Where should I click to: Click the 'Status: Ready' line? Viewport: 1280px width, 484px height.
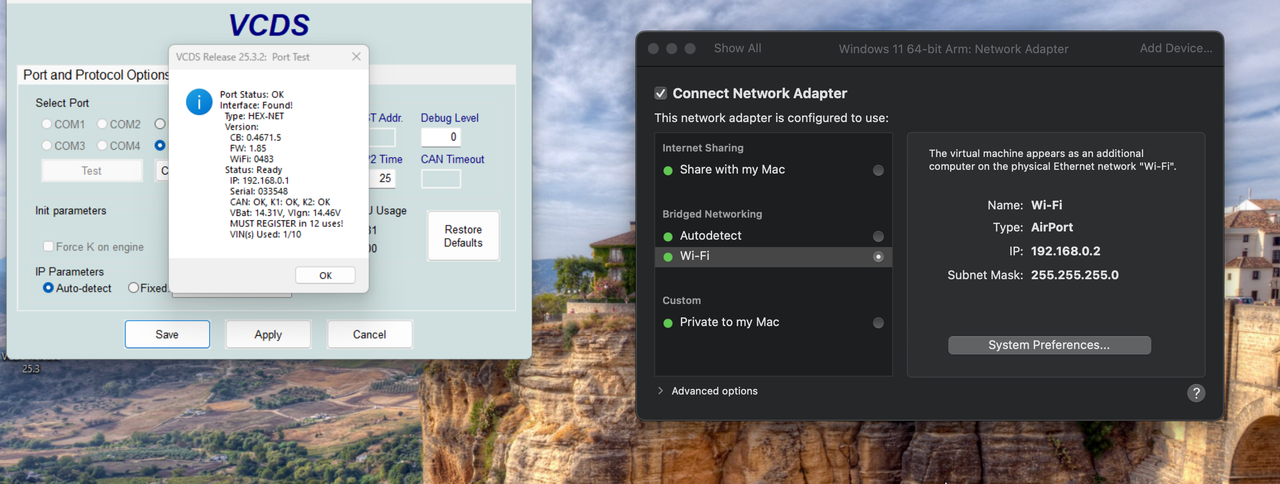[253, 169]
